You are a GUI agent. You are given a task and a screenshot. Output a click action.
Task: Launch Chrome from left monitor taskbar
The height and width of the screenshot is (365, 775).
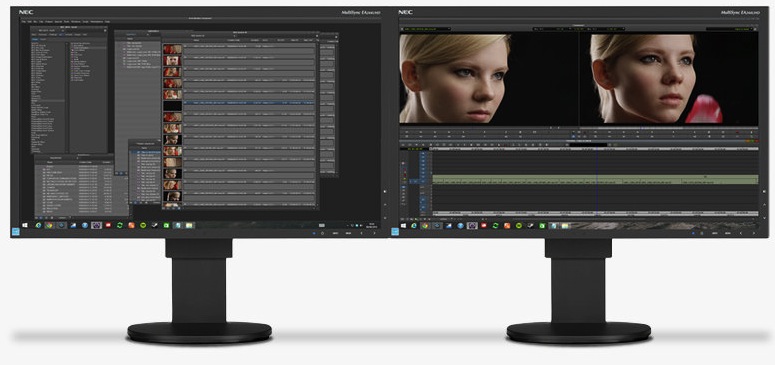(49, 225)
